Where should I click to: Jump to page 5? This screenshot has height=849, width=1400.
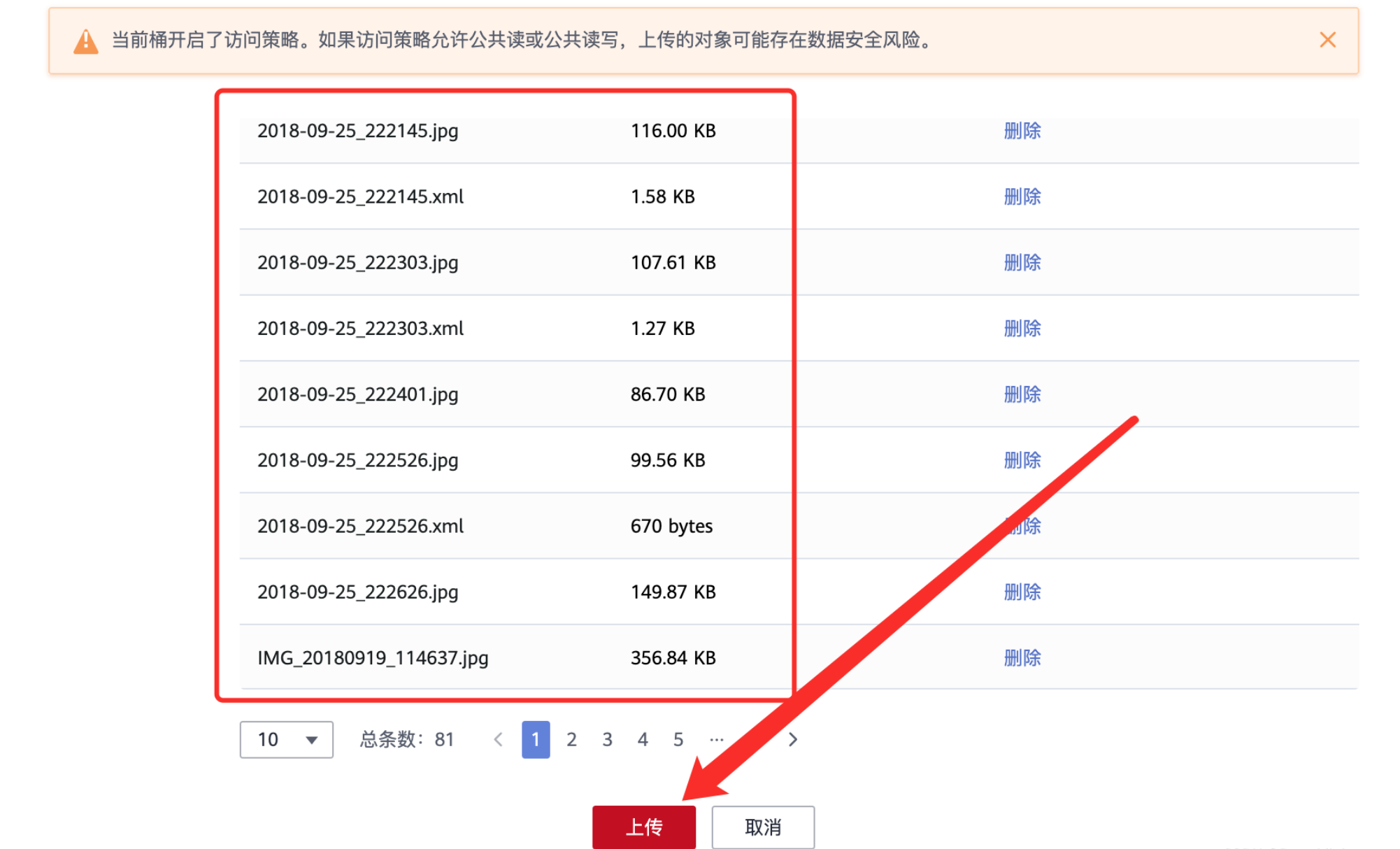(678, 739)
